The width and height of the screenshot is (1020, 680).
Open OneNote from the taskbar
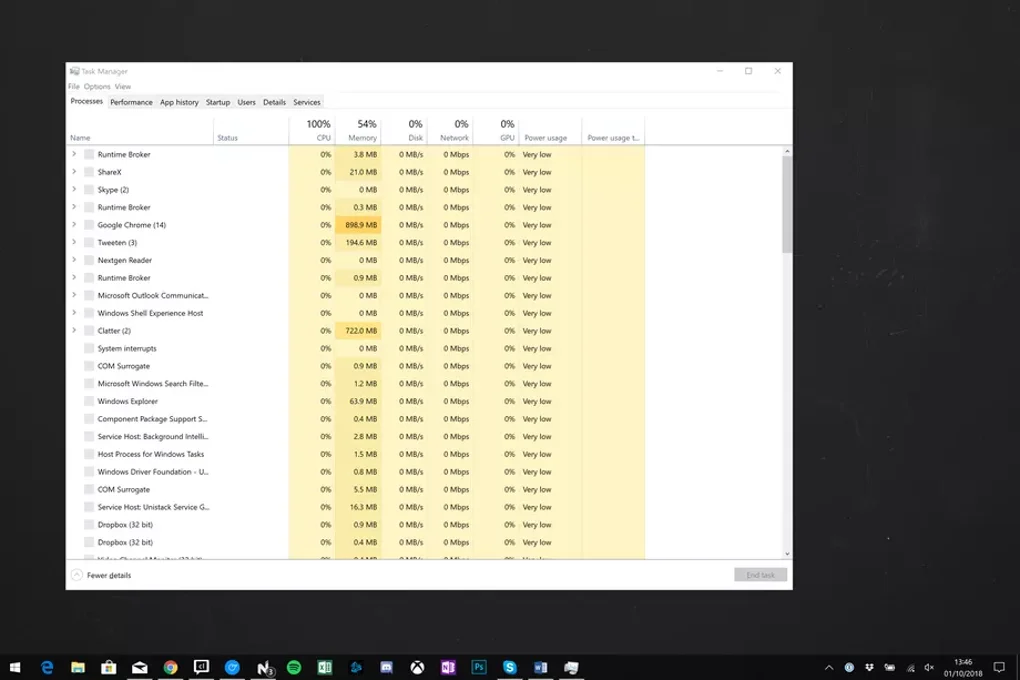point(448,667)
